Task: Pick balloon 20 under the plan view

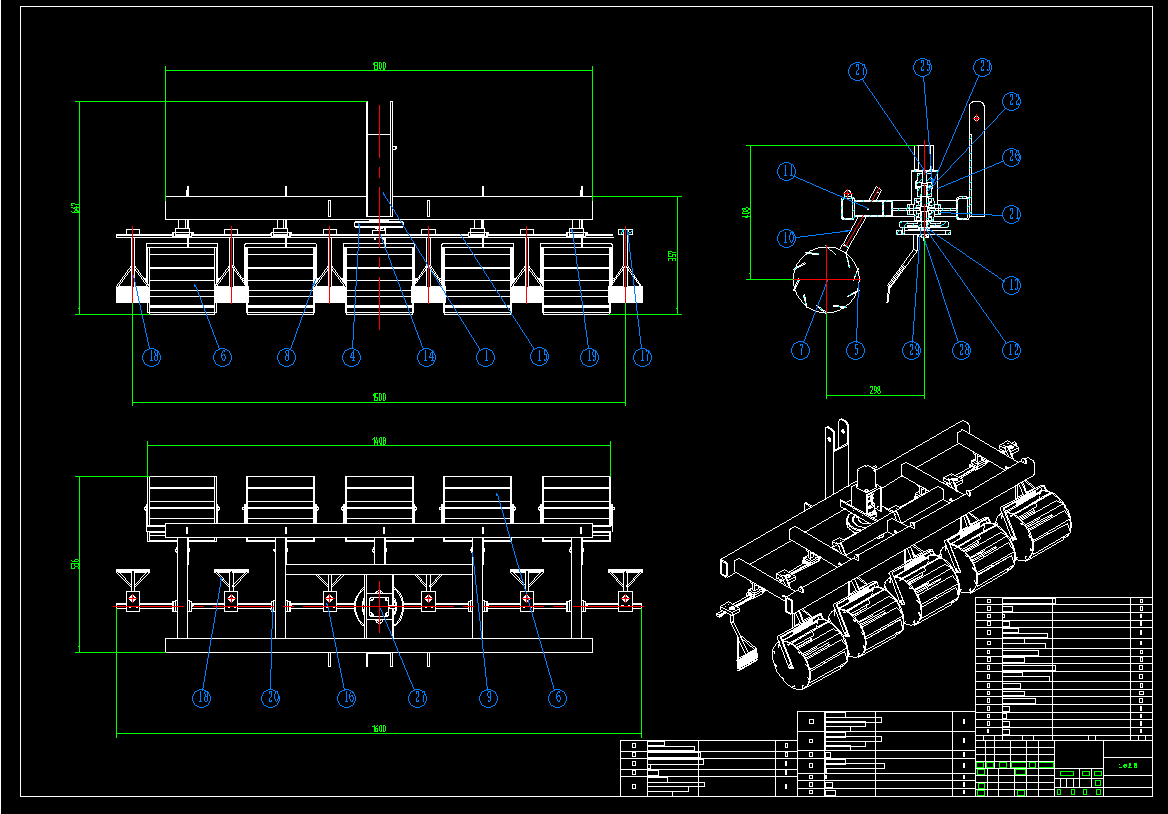Action: 270,698
